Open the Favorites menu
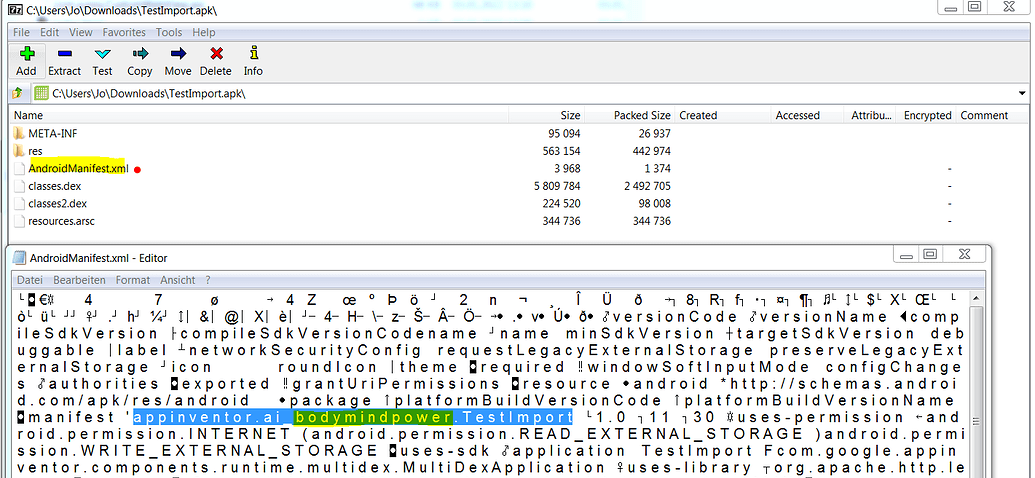 click(123, 32)
